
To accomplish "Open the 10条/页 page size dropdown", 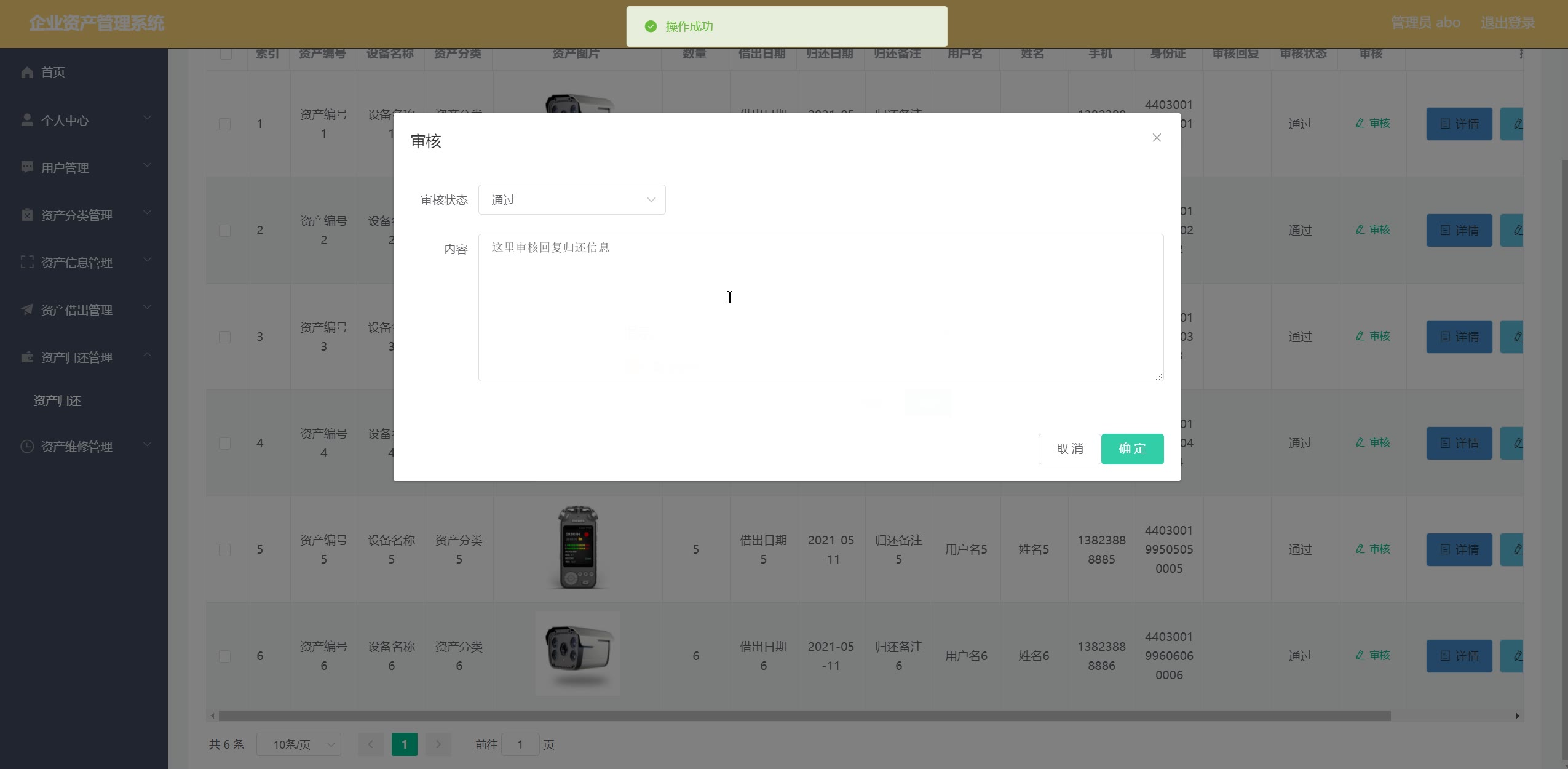I will tap(298, 744).
